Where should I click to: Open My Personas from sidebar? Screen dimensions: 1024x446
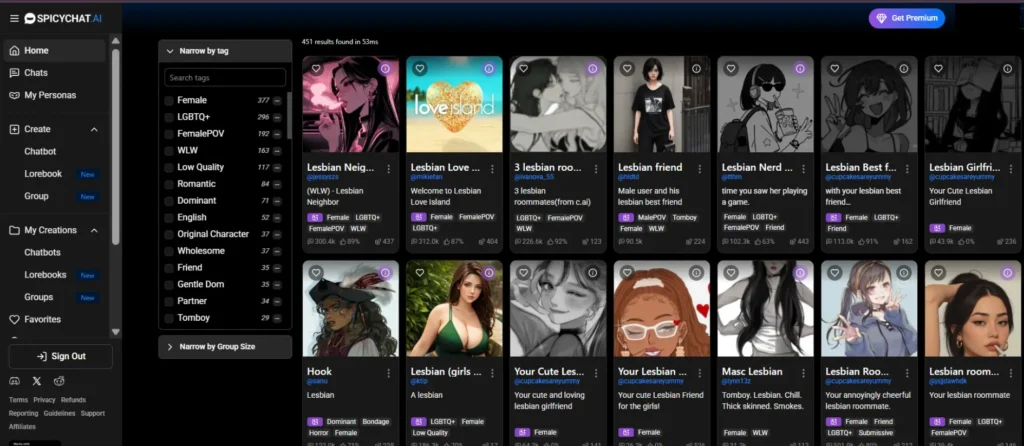[49, 95]
